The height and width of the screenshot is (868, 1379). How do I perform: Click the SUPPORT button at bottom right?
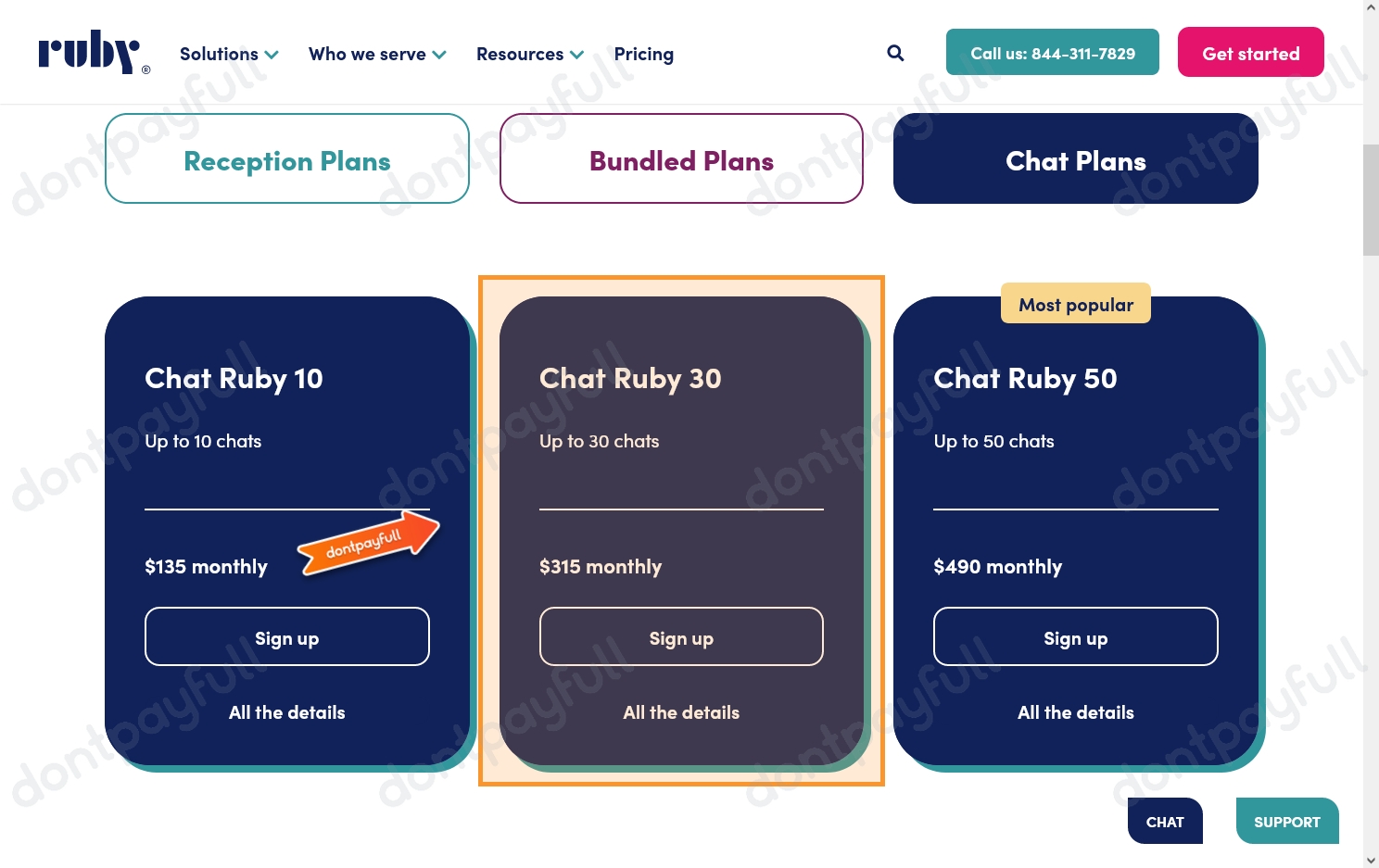(1287, 821)
